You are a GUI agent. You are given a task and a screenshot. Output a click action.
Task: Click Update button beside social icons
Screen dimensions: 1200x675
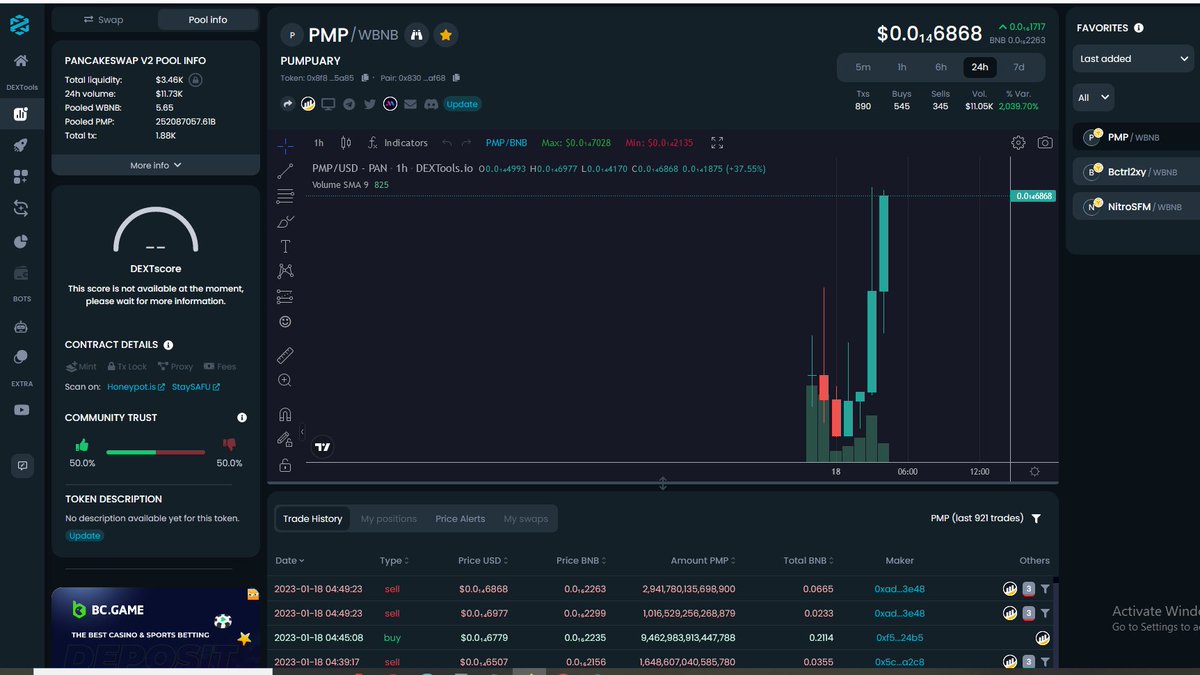pyautogui.click(x=462, y=104)
